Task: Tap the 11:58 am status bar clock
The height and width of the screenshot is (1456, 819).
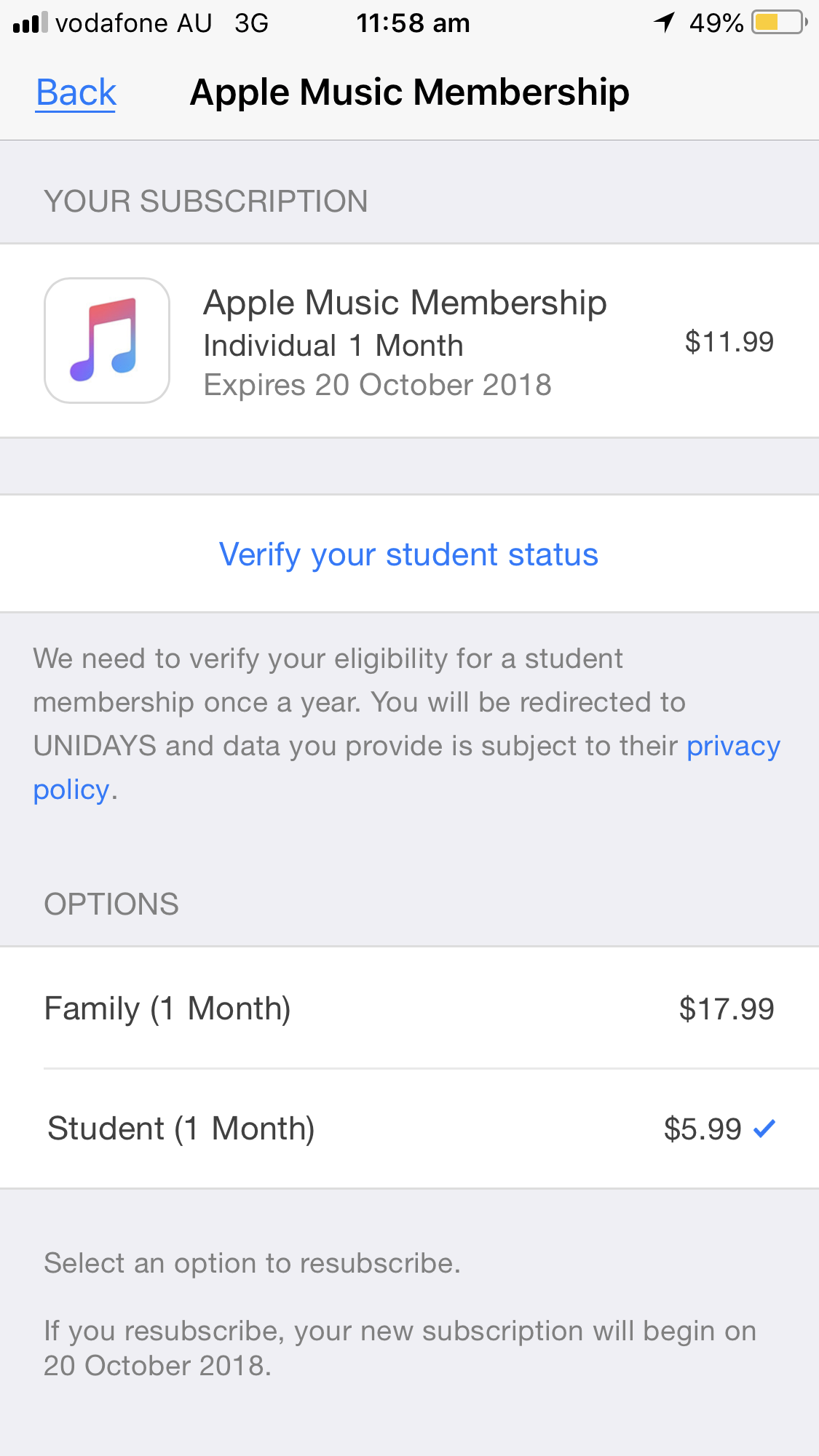Action: (413, 23)
